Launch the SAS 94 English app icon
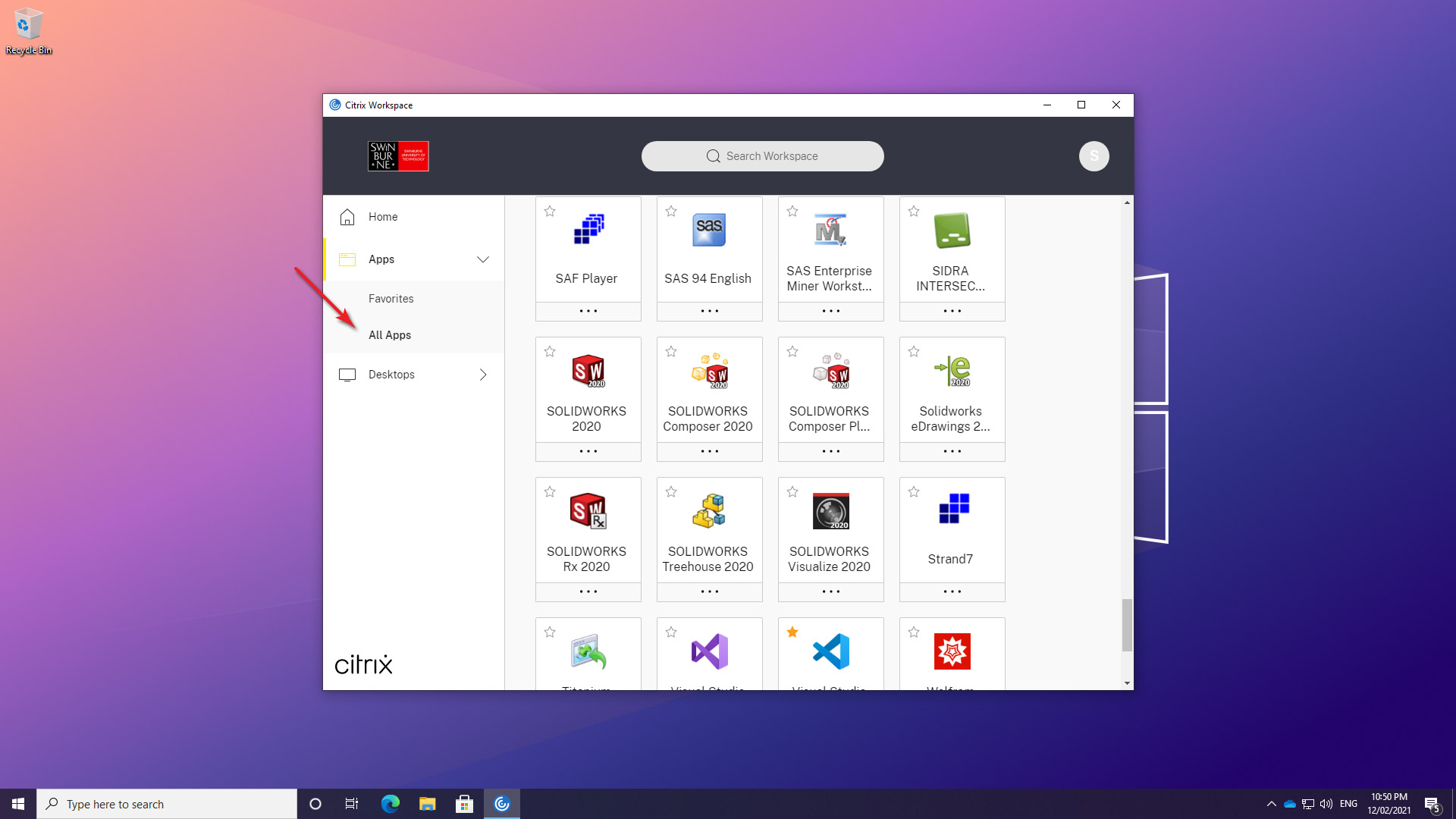Viewport: 1456px width, 819px height. (709, 231)
